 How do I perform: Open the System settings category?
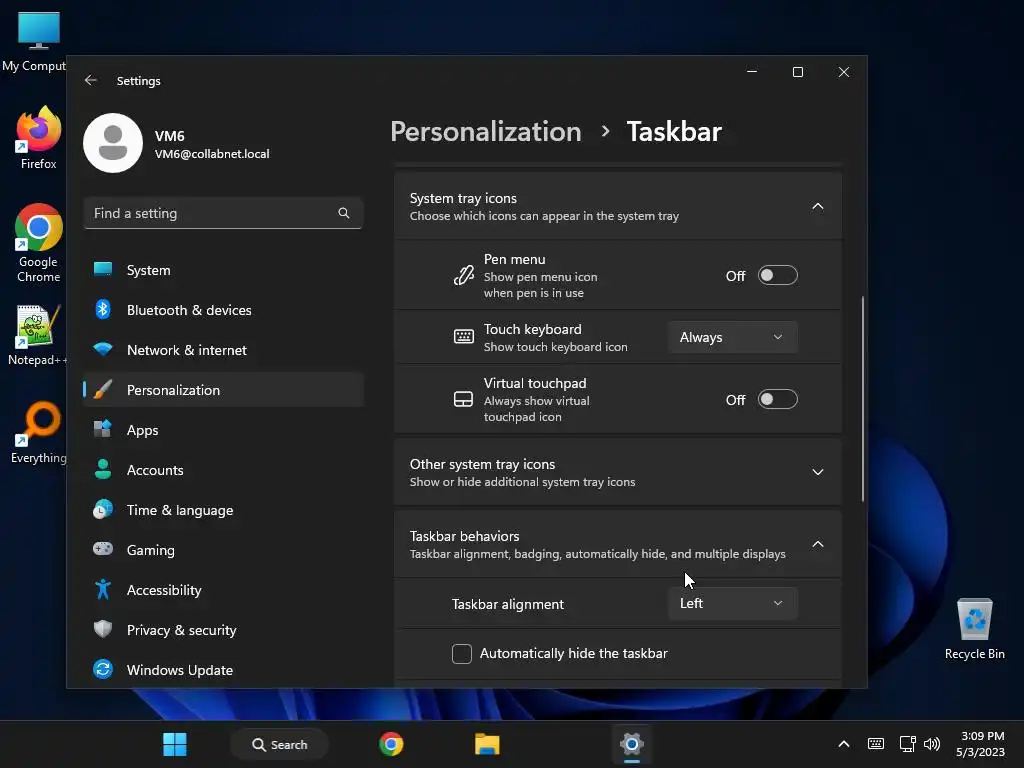[223, 270]
